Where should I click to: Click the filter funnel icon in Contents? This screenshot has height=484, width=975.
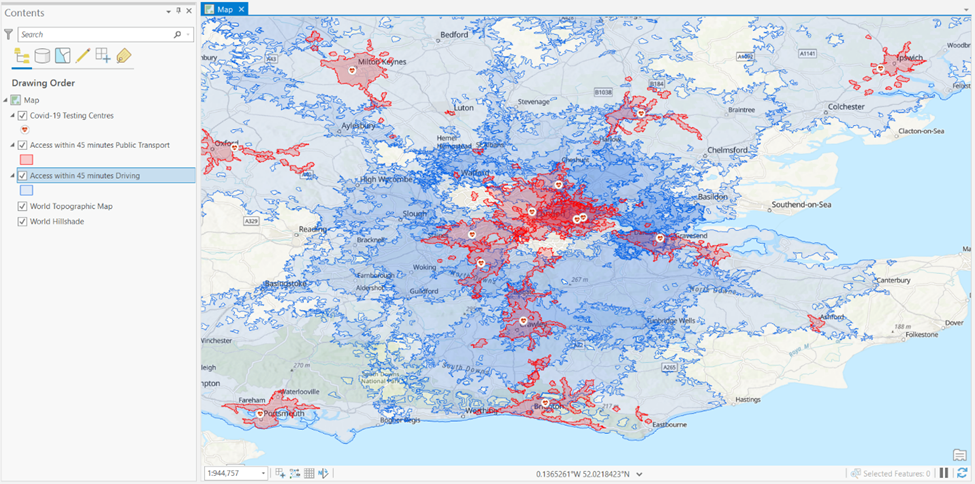9,34
